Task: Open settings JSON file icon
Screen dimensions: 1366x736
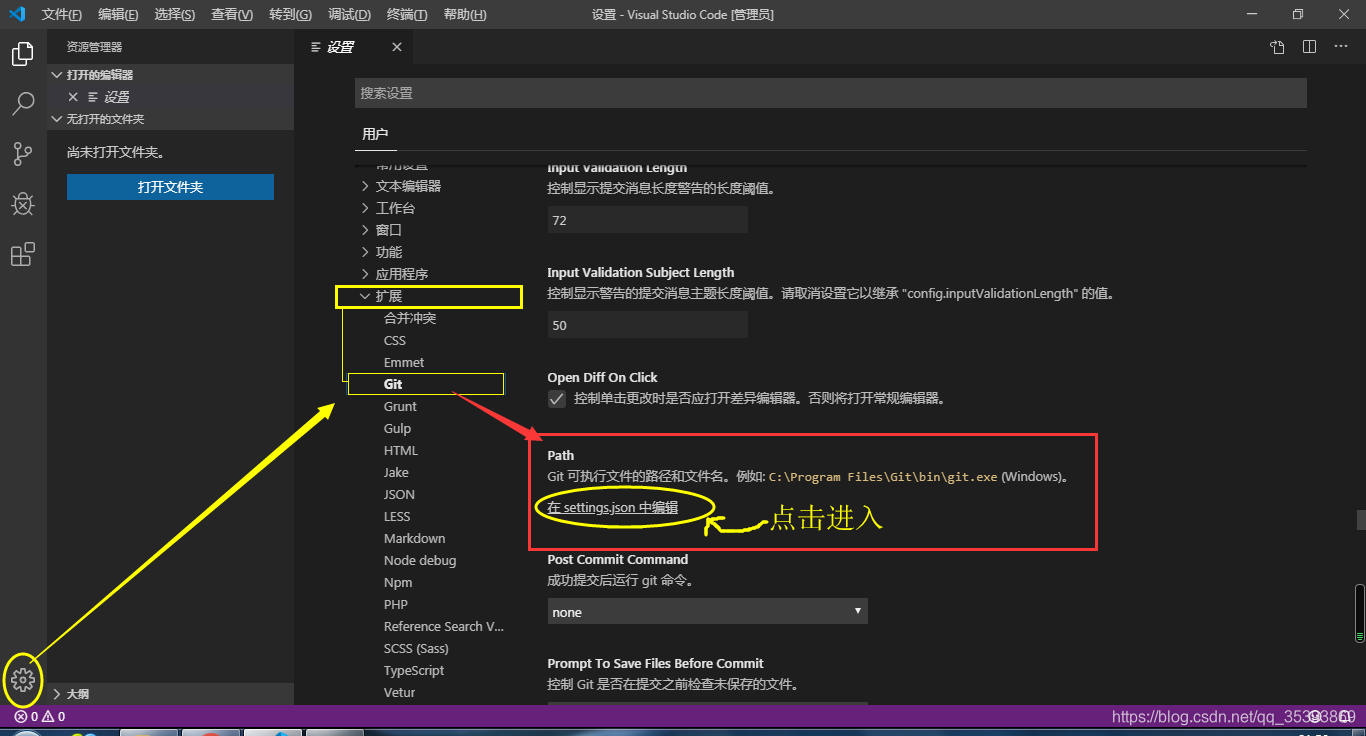Action: pyautogui.click(x=1278, y=47)
